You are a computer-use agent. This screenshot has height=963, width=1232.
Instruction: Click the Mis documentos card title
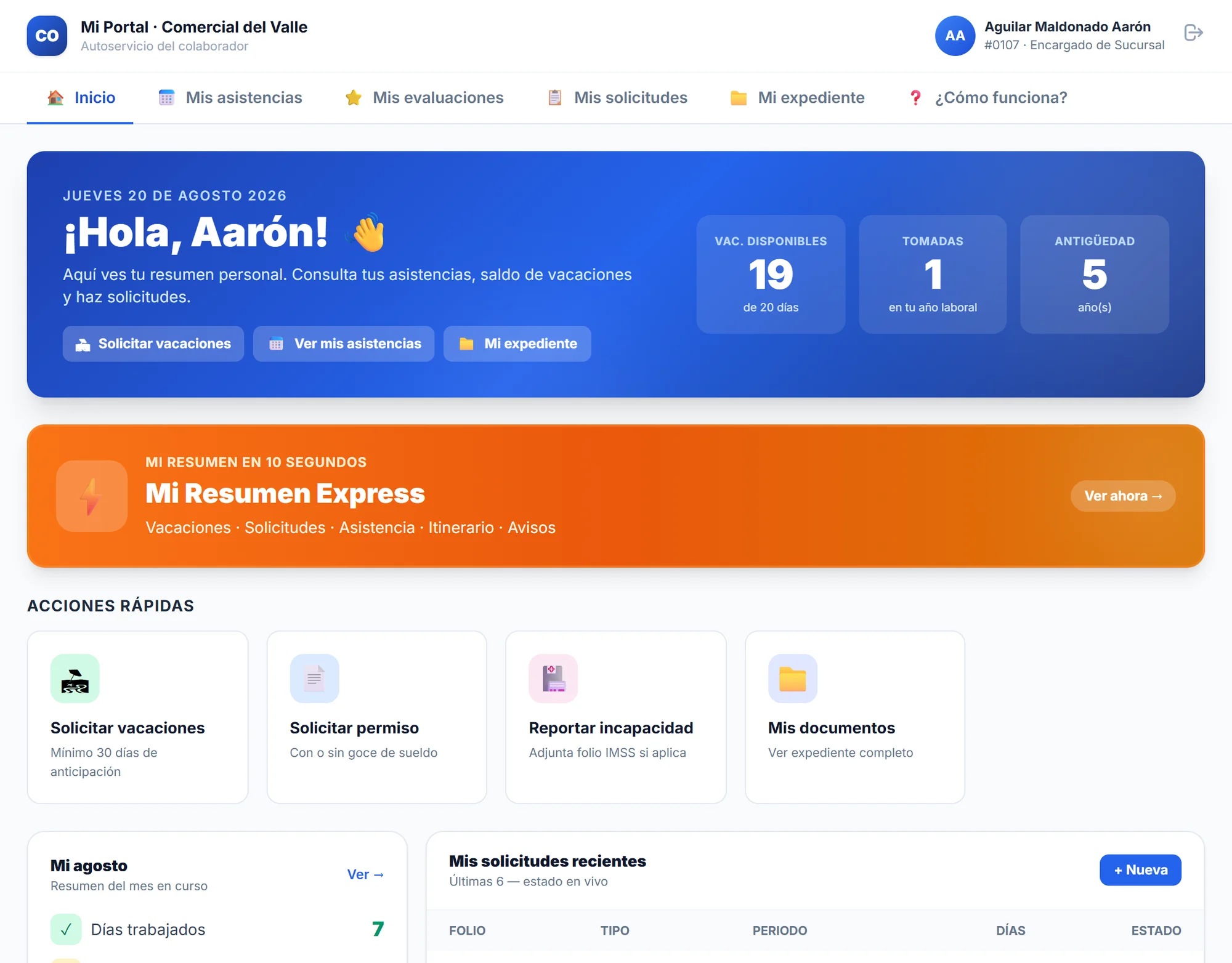(832, 728)
